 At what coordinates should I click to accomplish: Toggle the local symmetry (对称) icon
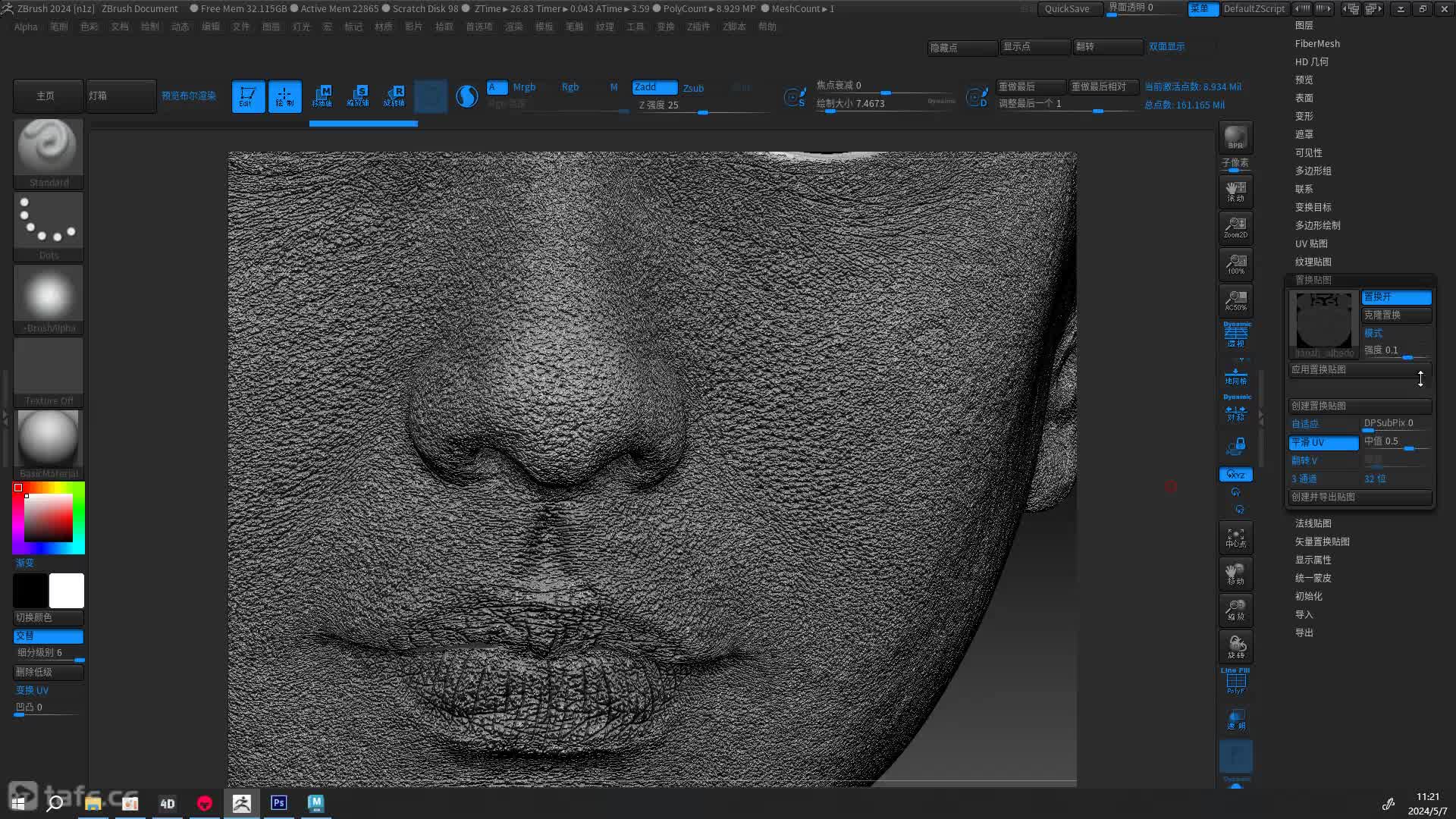[1235, 409]
